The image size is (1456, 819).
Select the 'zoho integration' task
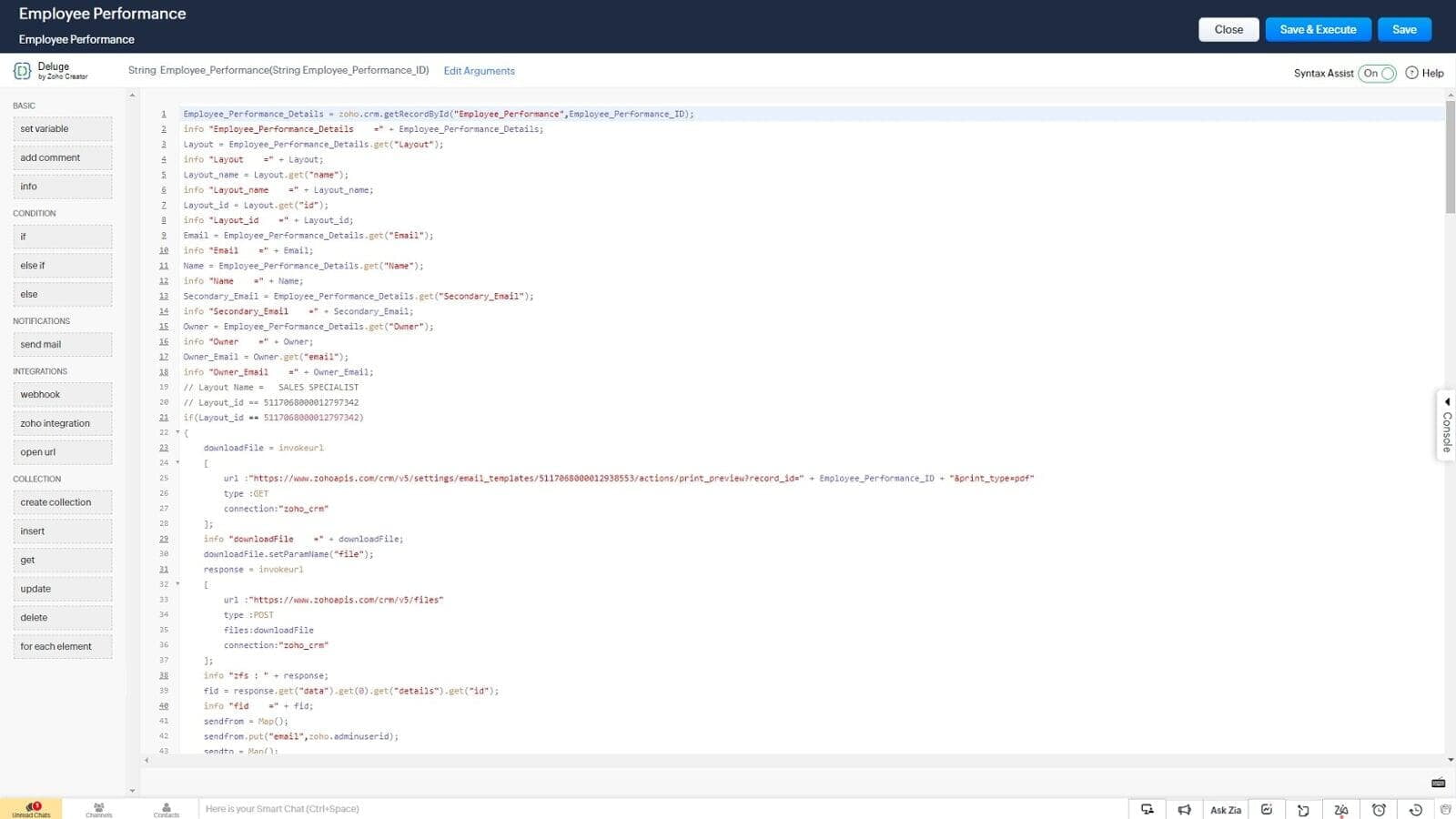tap(63, 423)
